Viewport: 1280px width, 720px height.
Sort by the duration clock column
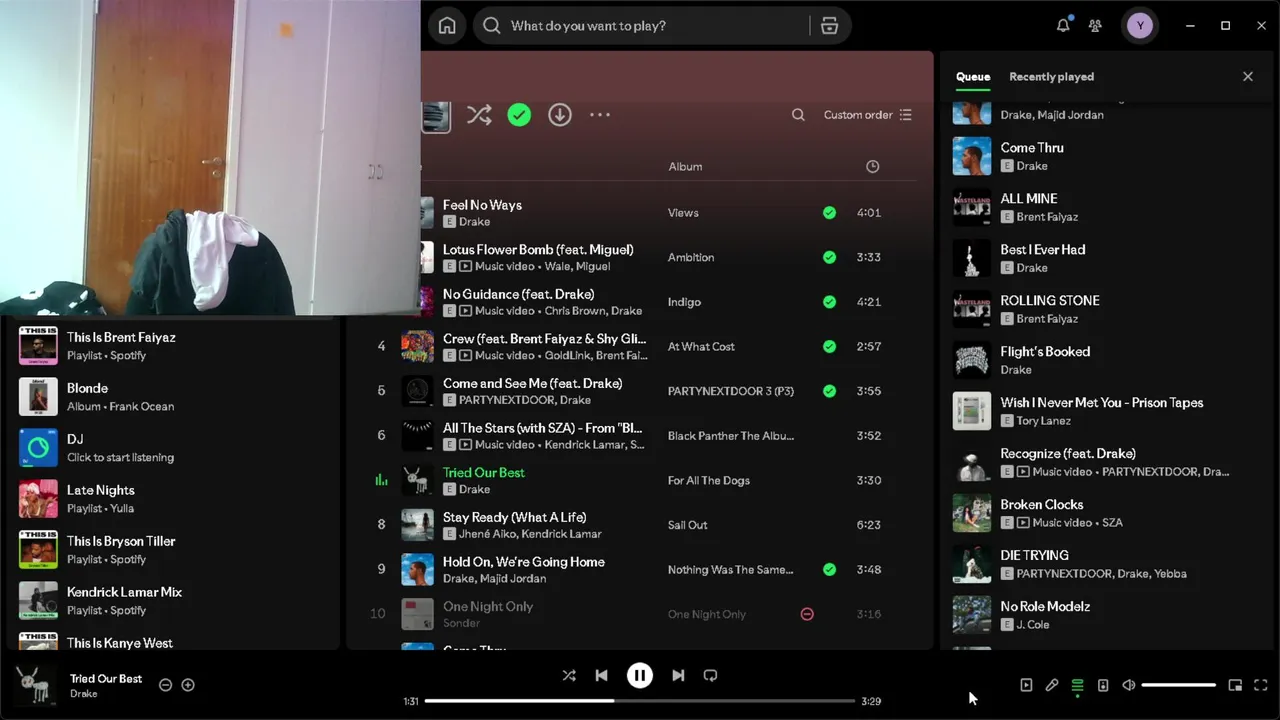point(873,167)
